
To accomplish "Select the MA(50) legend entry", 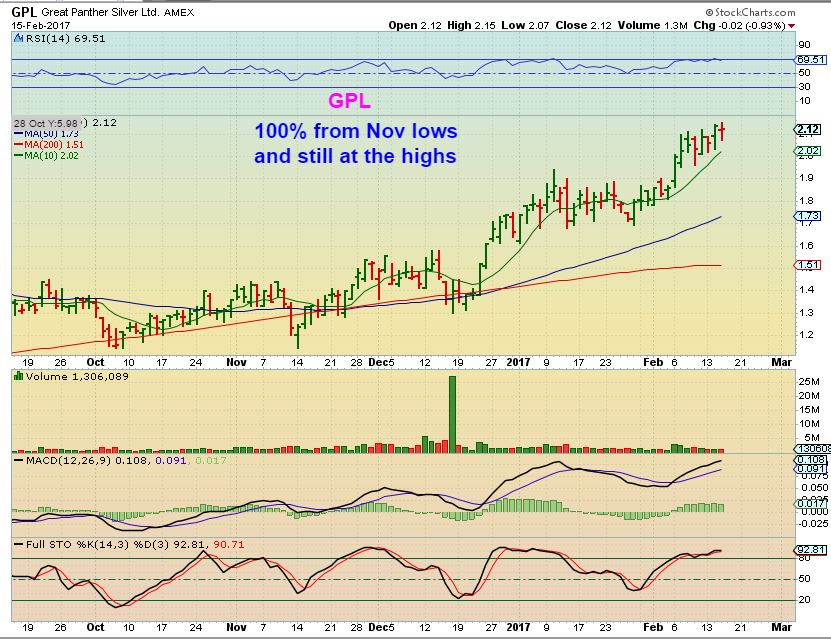I will click(x=46, y=134).
